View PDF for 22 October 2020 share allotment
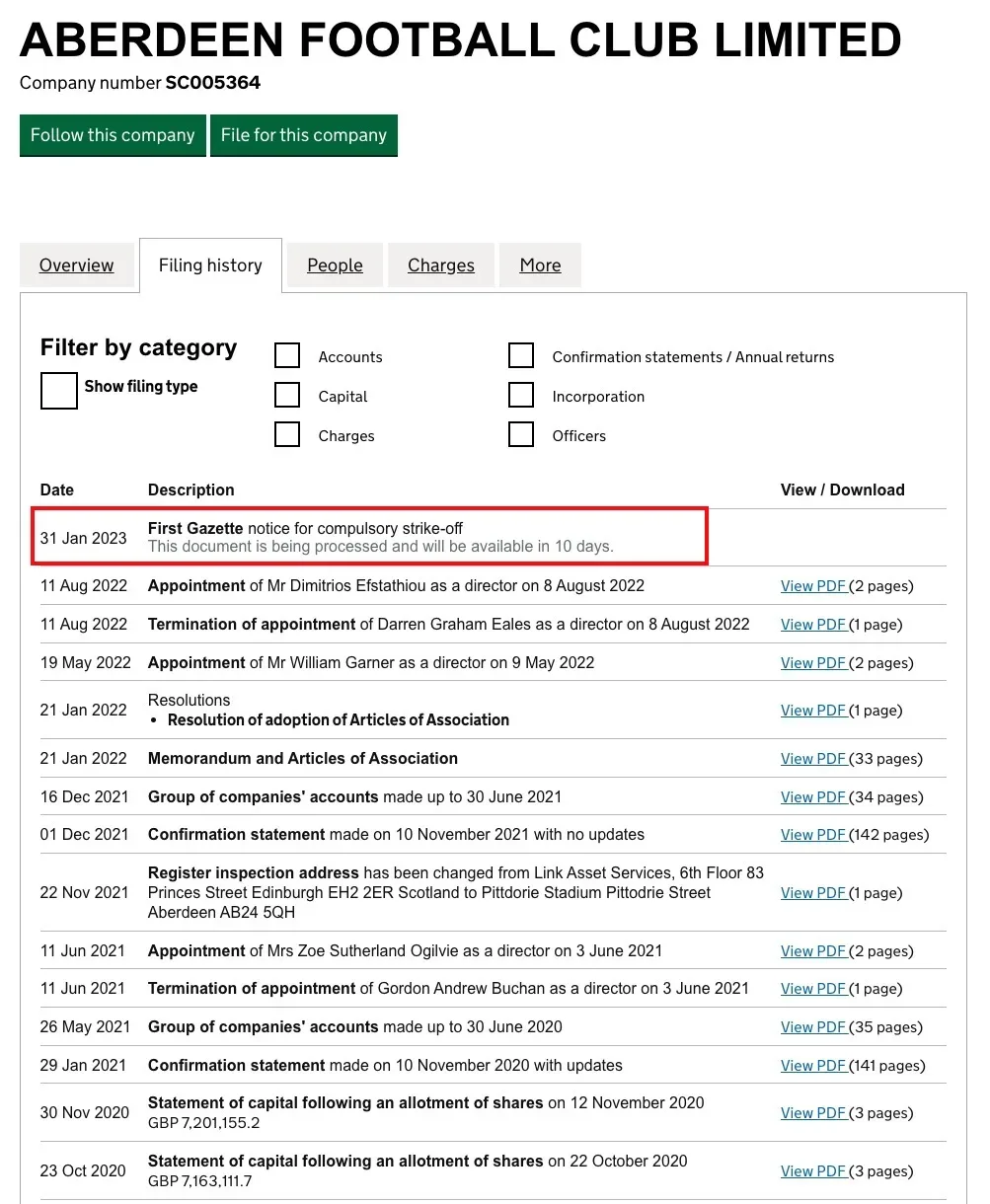The image size is (990, 1204). coord(813,1171)
